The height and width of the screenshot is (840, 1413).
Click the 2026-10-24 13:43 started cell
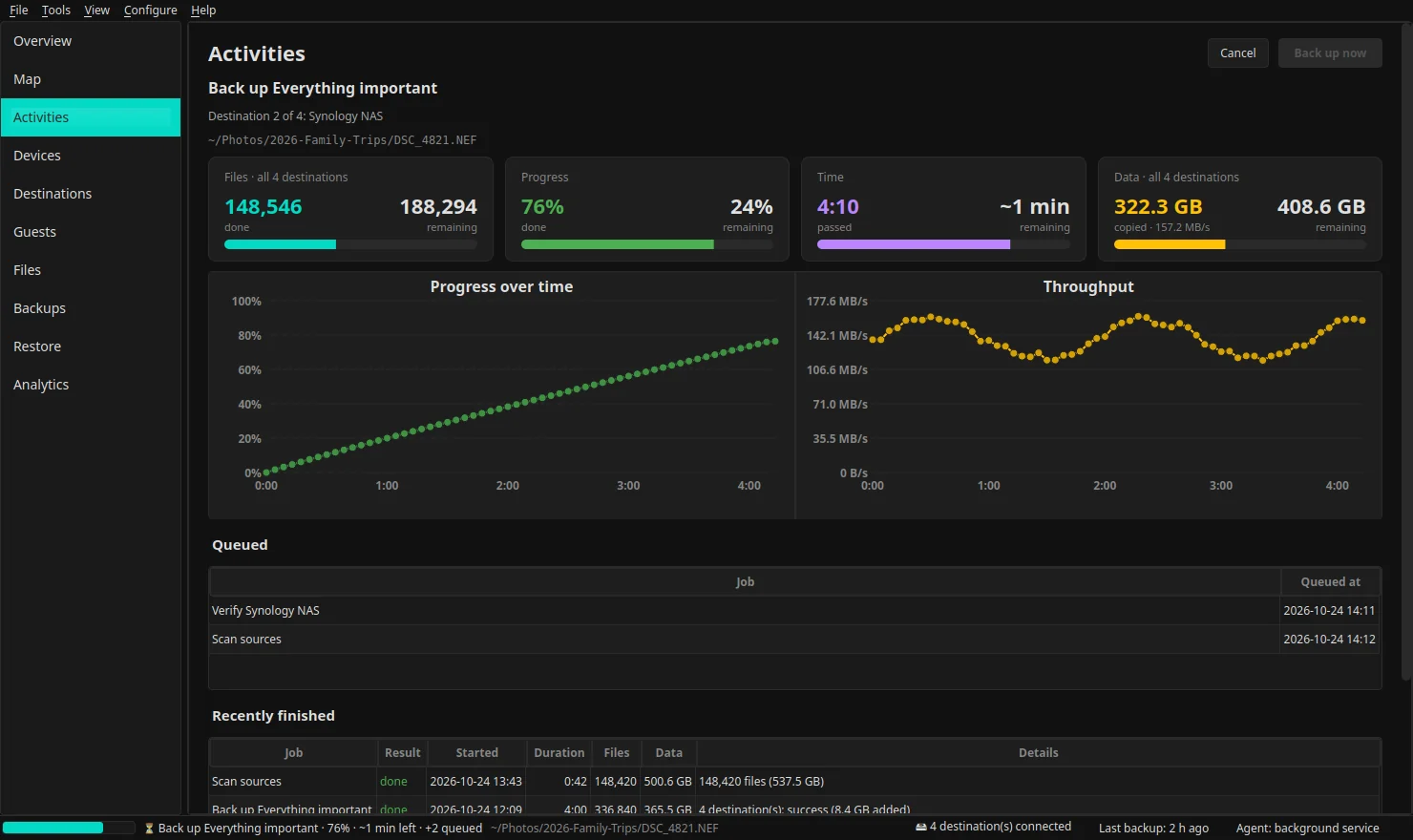476,781
